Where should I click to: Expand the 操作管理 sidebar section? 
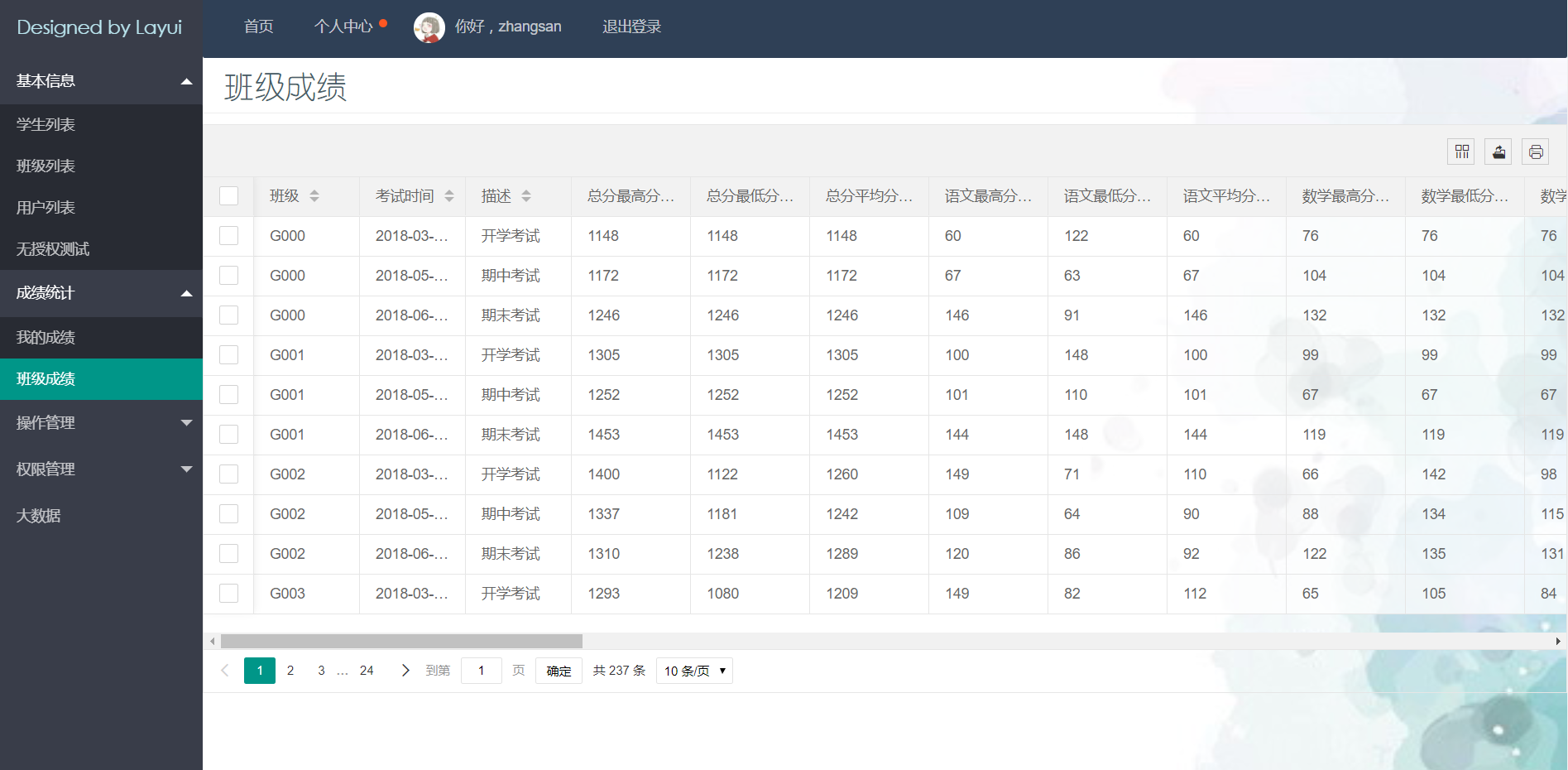pos(101,423)
